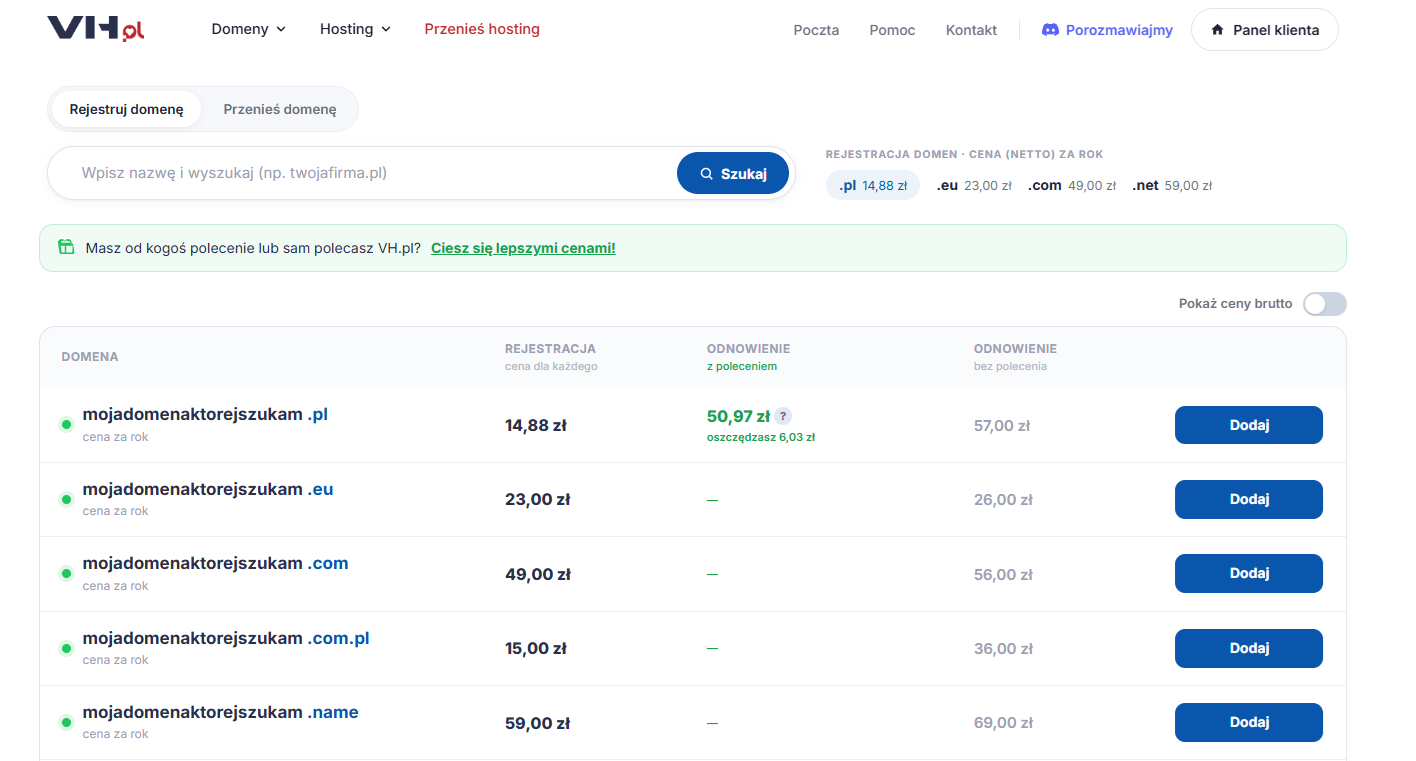
Task: Click the gift icon in the referral banner
Action: pos(66,247)
